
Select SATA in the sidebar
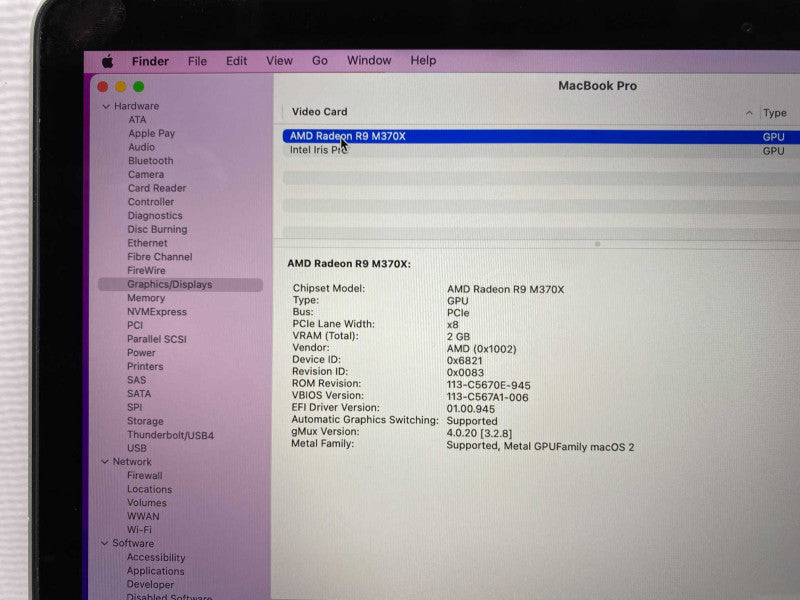coord(139,394)
